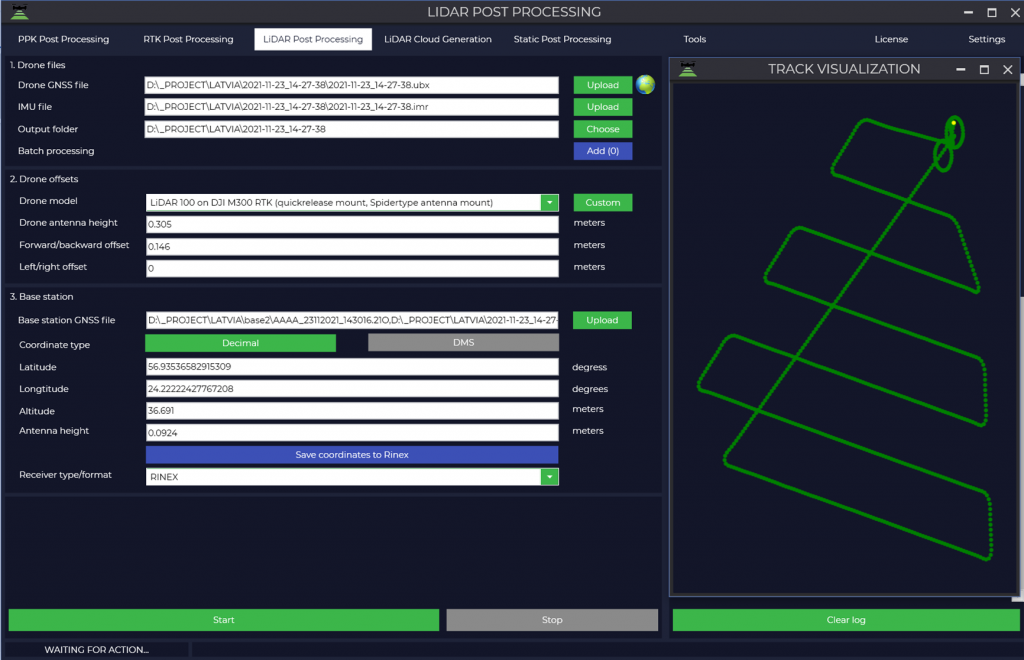Screen dimensions: 1024x660
Task: Click Save coordinates to Rinex
Action: pos(352,455)
